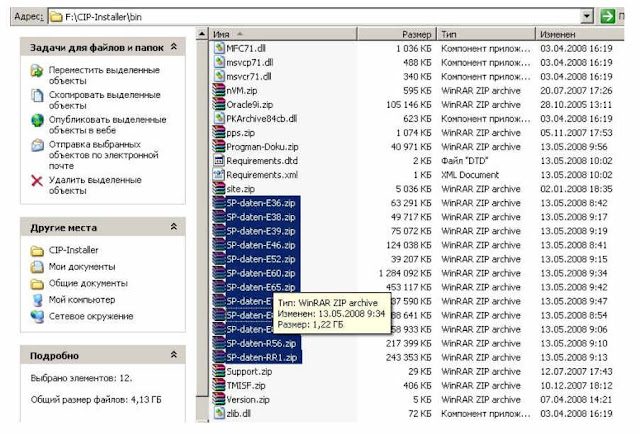Sort files by the Изменен column header

580,34
